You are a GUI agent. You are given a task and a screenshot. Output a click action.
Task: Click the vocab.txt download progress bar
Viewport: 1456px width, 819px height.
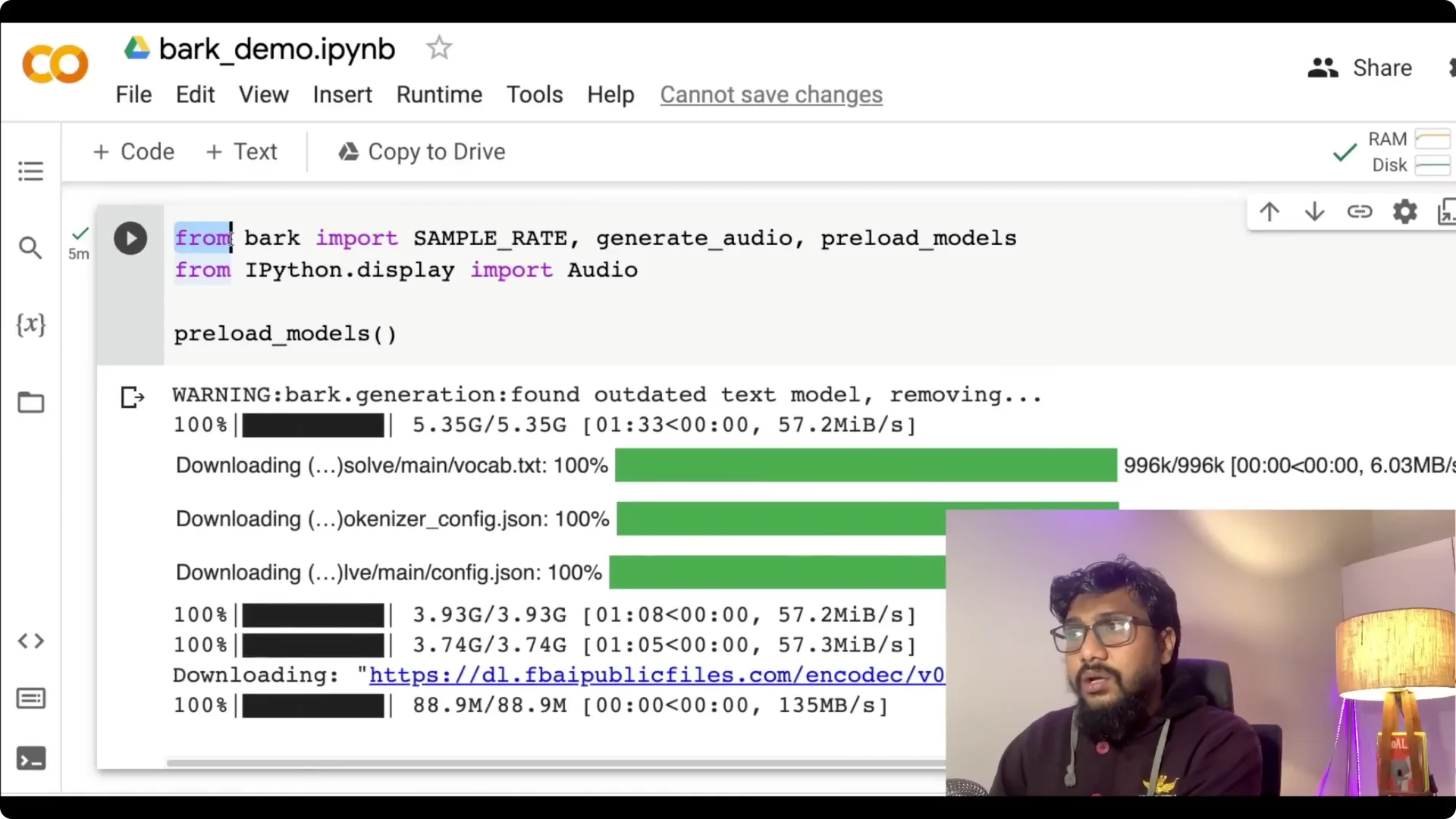coord(864,466)
